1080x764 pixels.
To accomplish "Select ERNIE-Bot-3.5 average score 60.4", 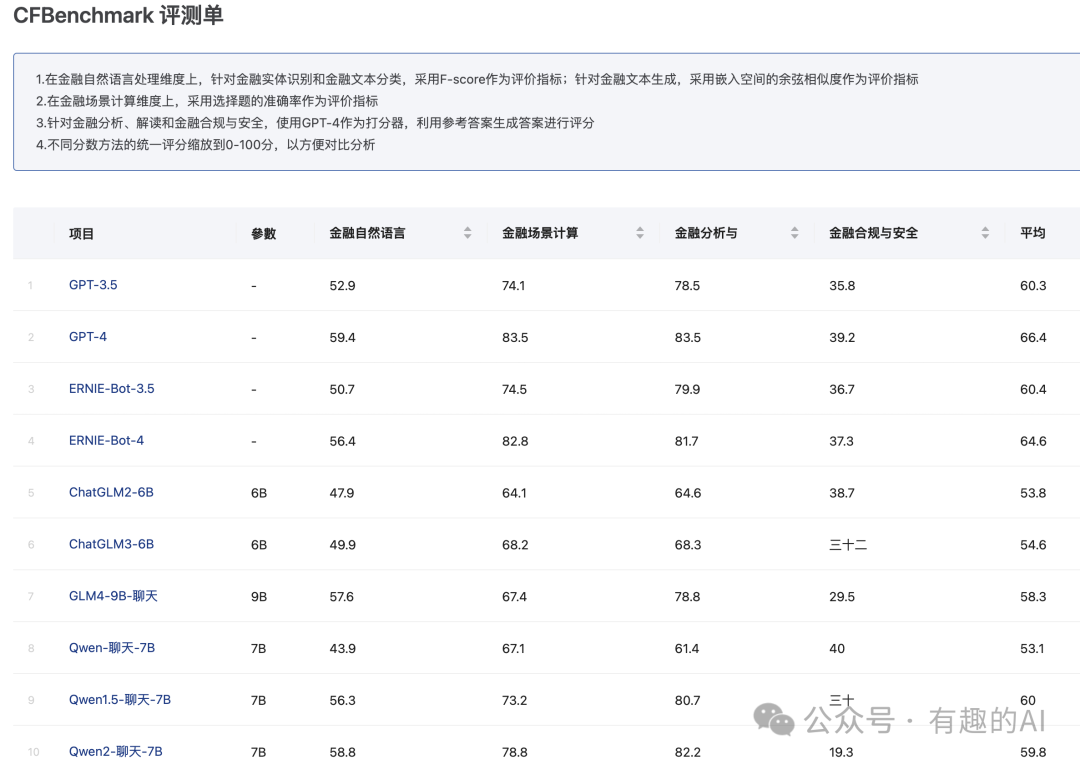I will 1033,389.
